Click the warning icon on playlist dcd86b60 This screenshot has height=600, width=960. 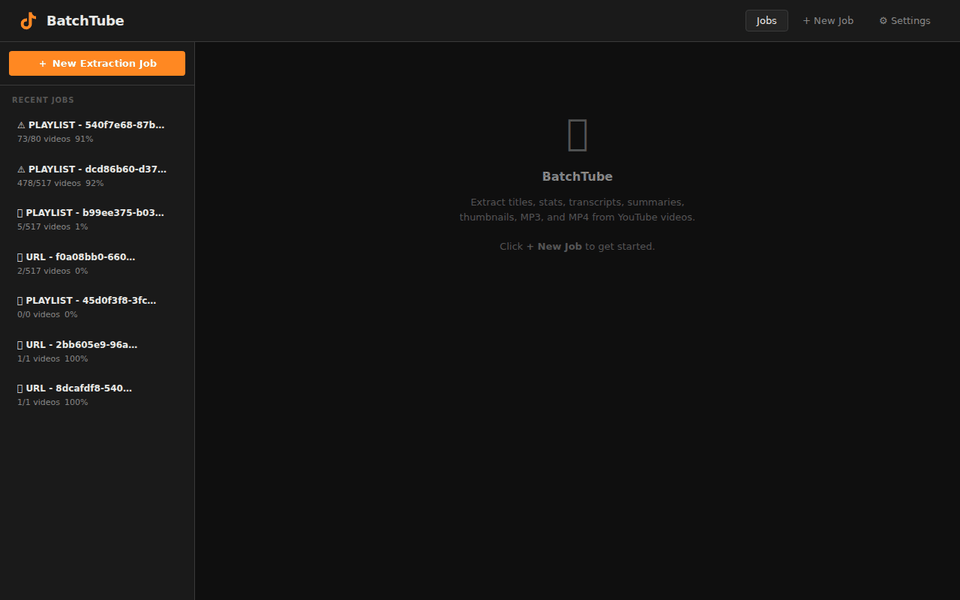(20, 168)
